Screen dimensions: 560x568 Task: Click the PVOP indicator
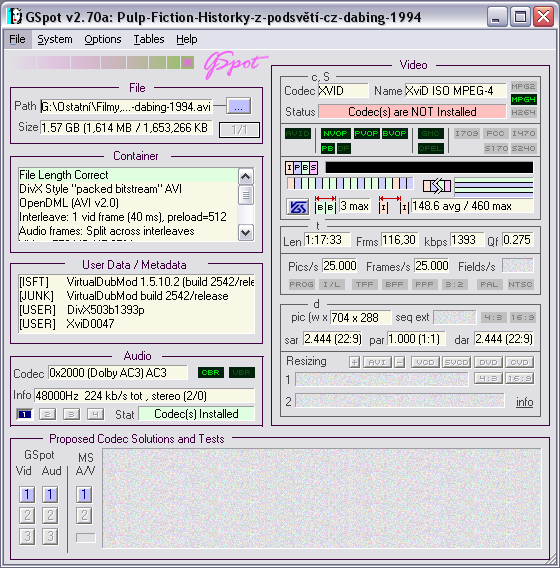366,134
